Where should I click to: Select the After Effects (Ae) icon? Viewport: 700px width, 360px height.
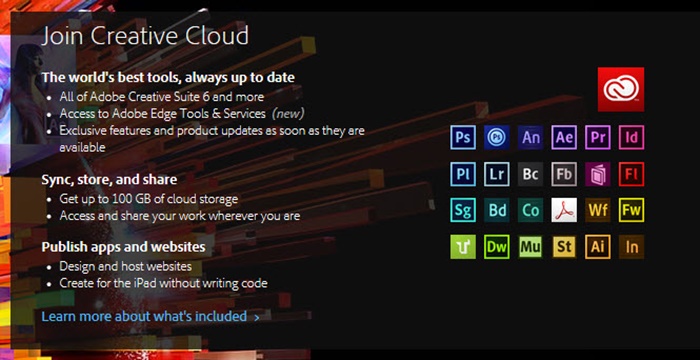click(x=564, y=137)
